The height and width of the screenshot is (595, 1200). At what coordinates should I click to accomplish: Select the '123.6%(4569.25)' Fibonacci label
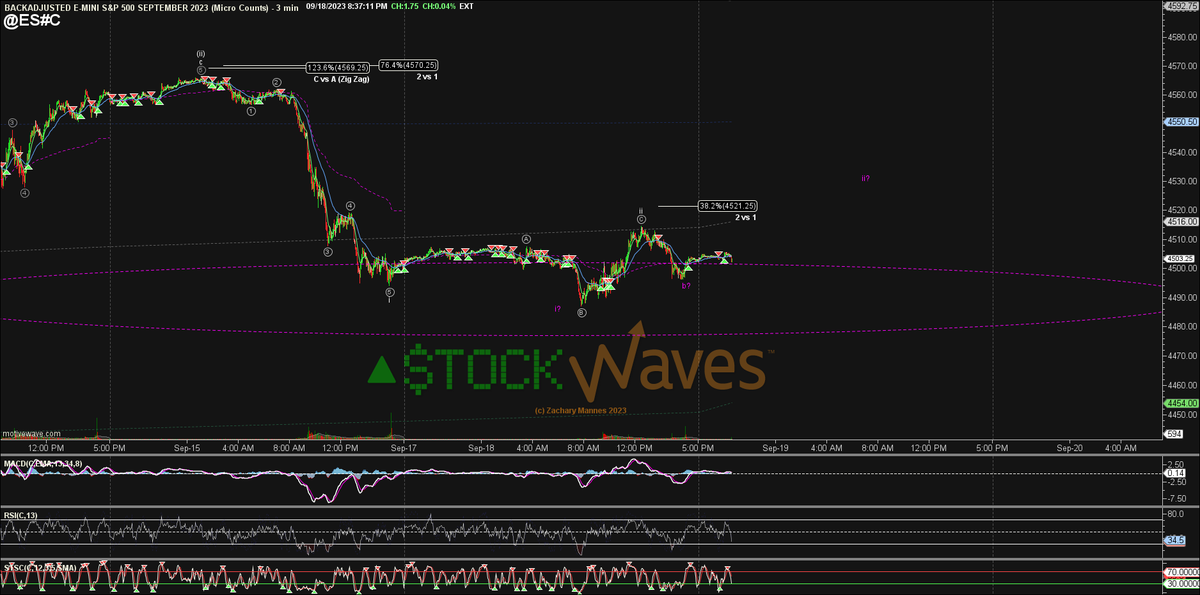(x=339, y=66)
